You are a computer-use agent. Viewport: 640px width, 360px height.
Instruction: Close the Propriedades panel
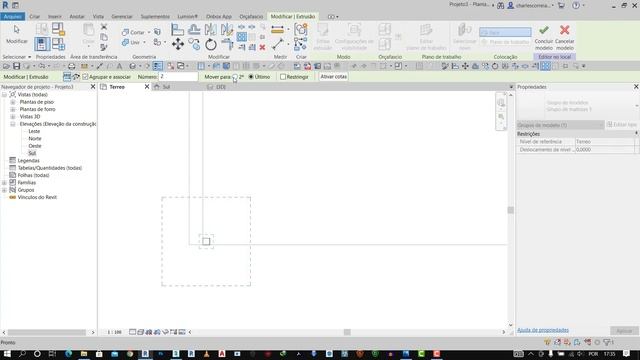tap(636, 87)
